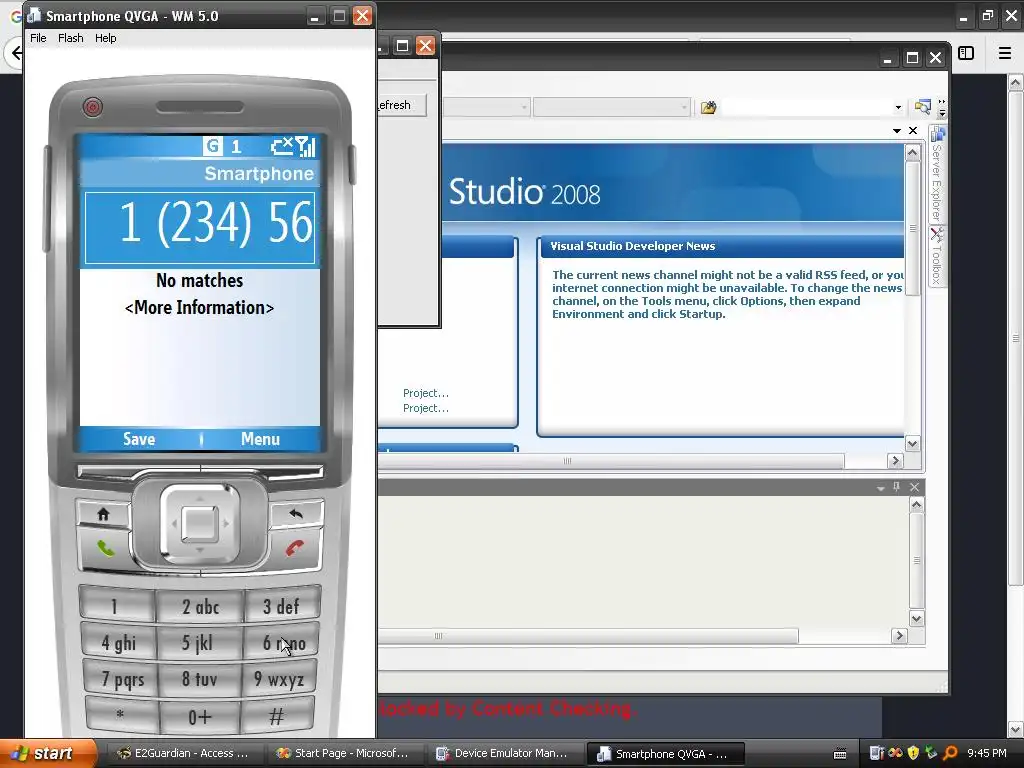Click the orange magnifier tray icon
1024x768 pixels.
pos(950,754)
